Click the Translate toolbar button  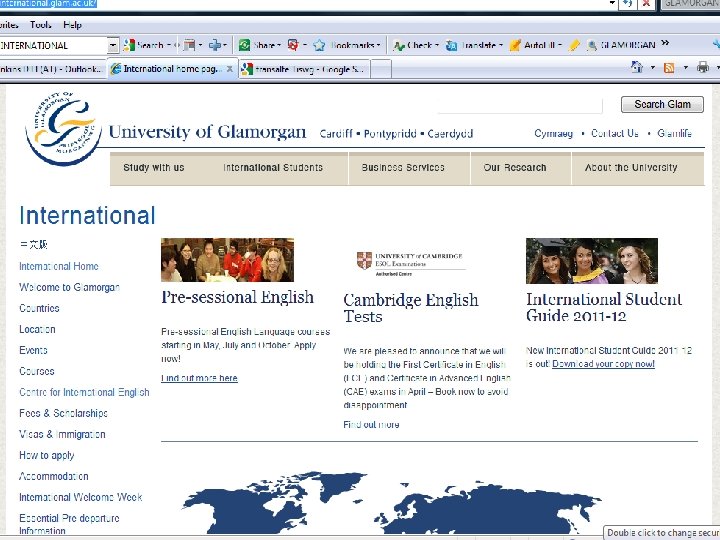(471, 45)
